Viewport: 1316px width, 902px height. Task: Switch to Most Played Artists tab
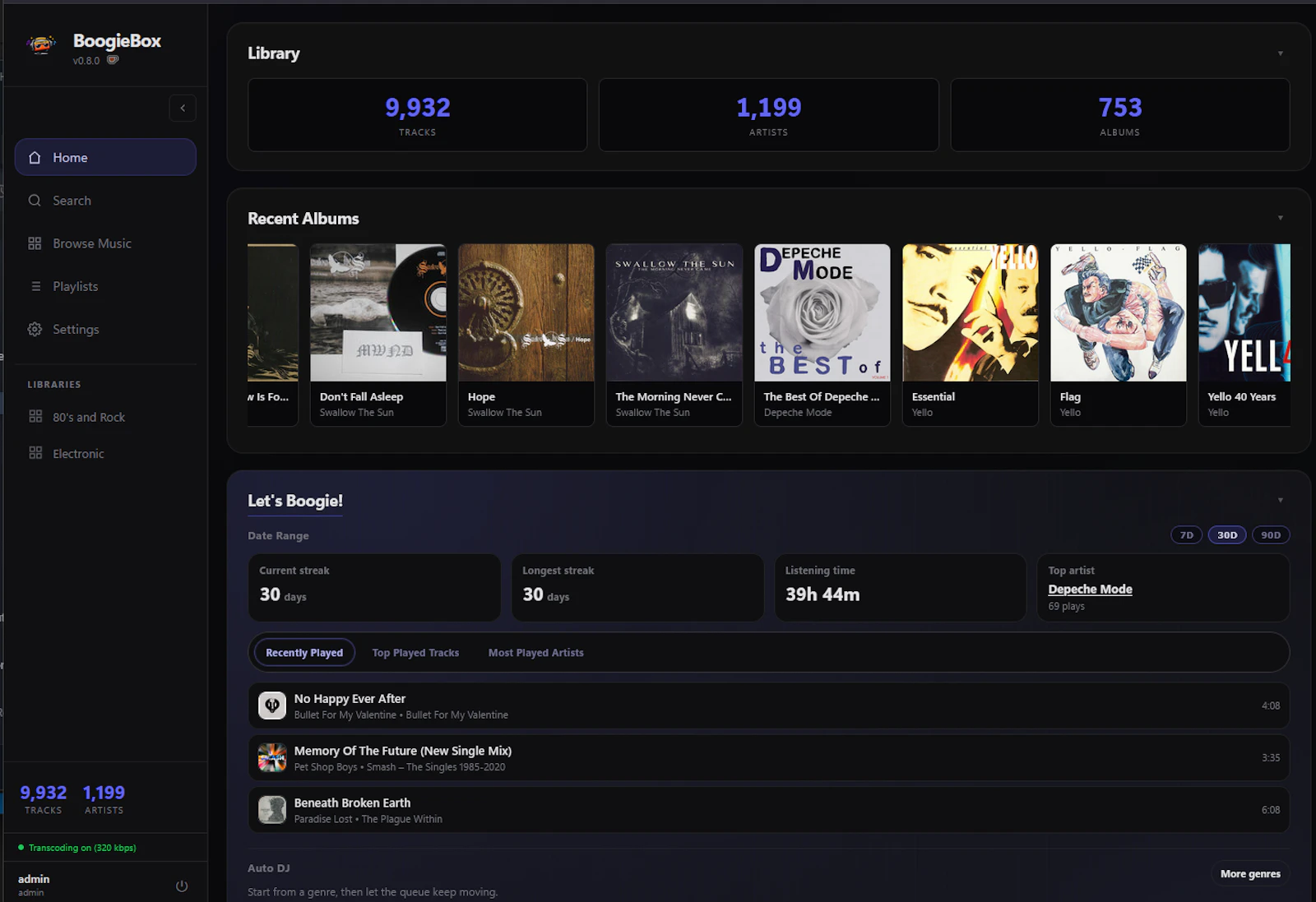click(x=535, y=653)
